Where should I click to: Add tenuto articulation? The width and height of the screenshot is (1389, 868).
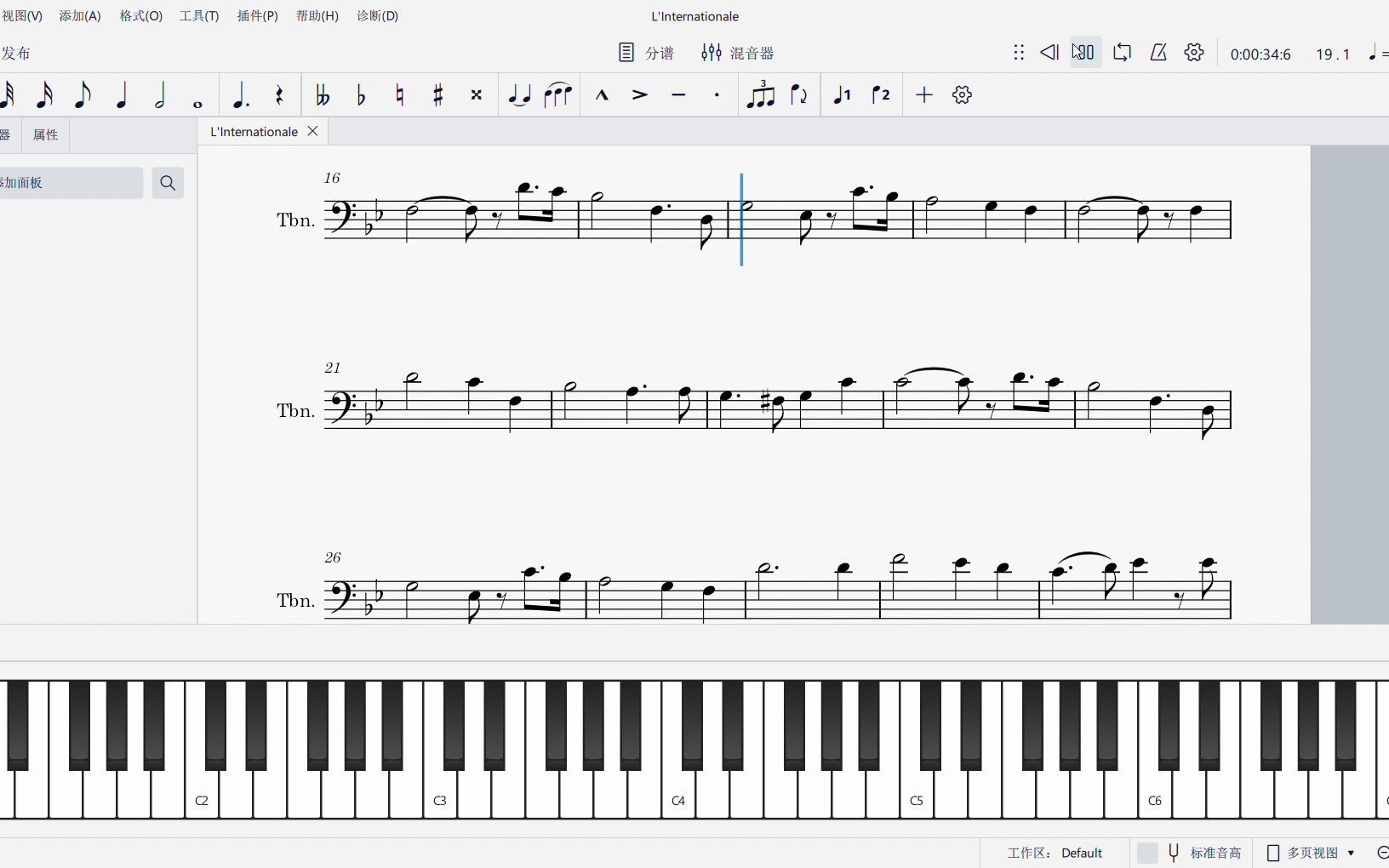[x=678, y=94]
